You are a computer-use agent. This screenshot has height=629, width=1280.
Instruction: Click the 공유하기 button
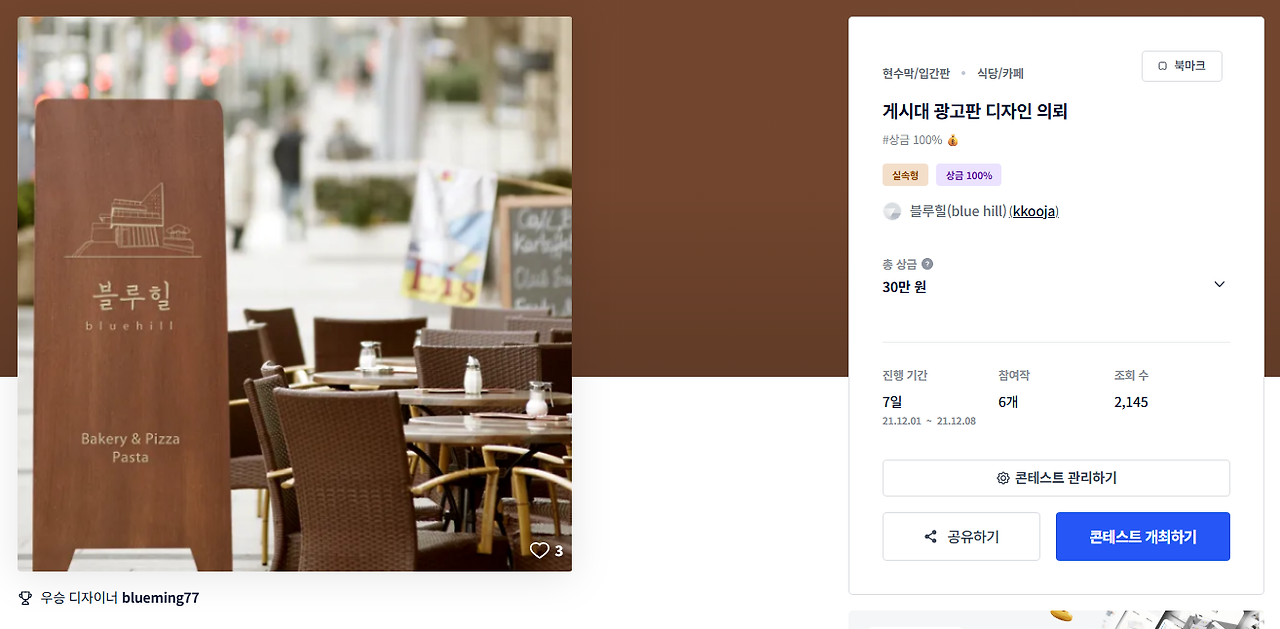(x=961, y=537)
